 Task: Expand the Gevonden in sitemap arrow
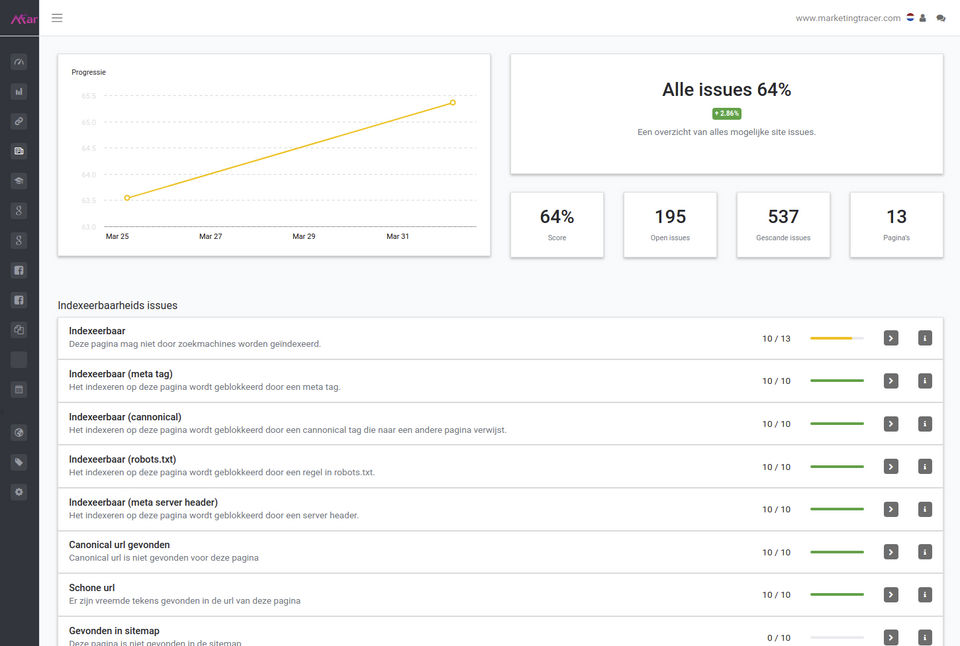click(x=891, y=637)
